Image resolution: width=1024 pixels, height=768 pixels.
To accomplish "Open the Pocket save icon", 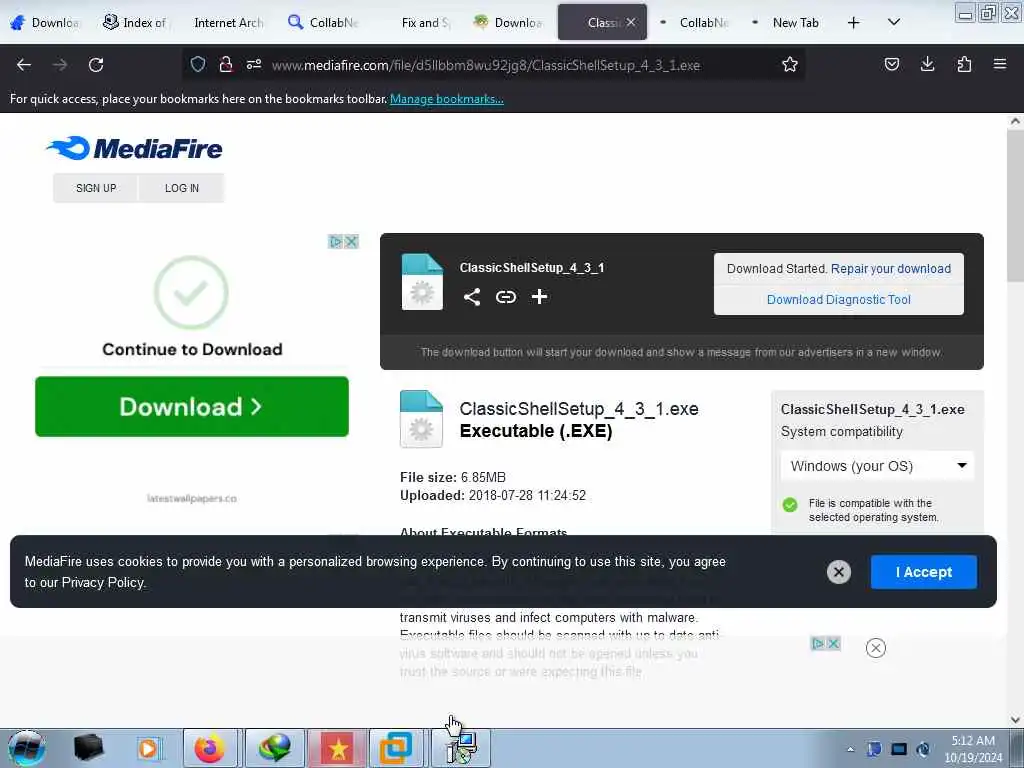I will pyautogui.click(x=891, y=64).
